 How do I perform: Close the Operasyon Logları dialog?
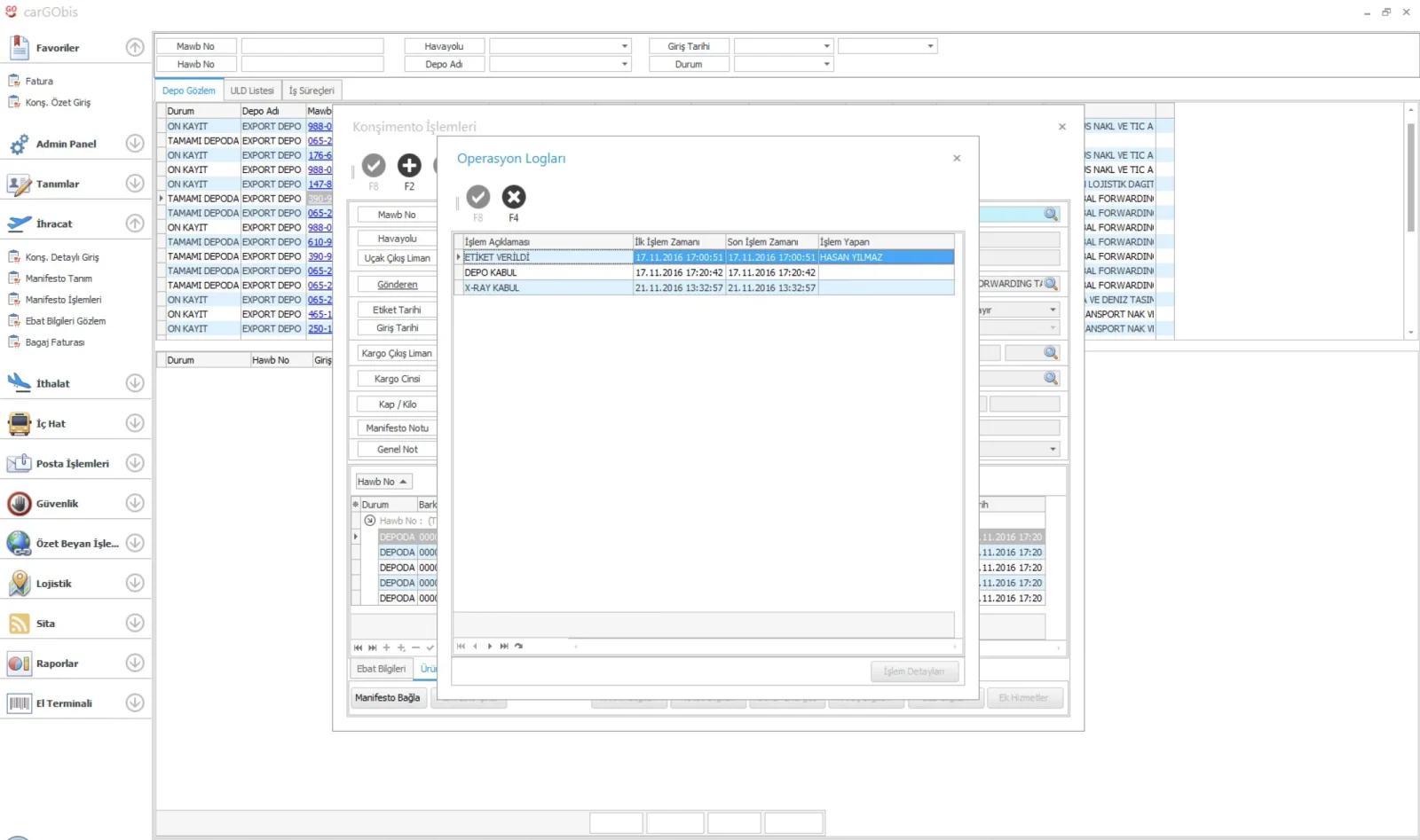coord(957,158)
